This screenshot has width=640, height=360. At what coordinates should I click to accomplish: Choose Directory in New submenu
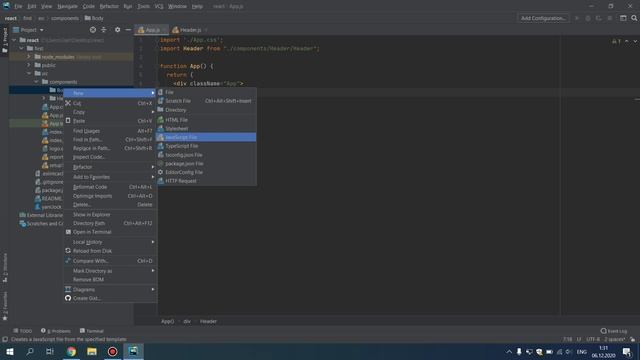coord(206,110)
